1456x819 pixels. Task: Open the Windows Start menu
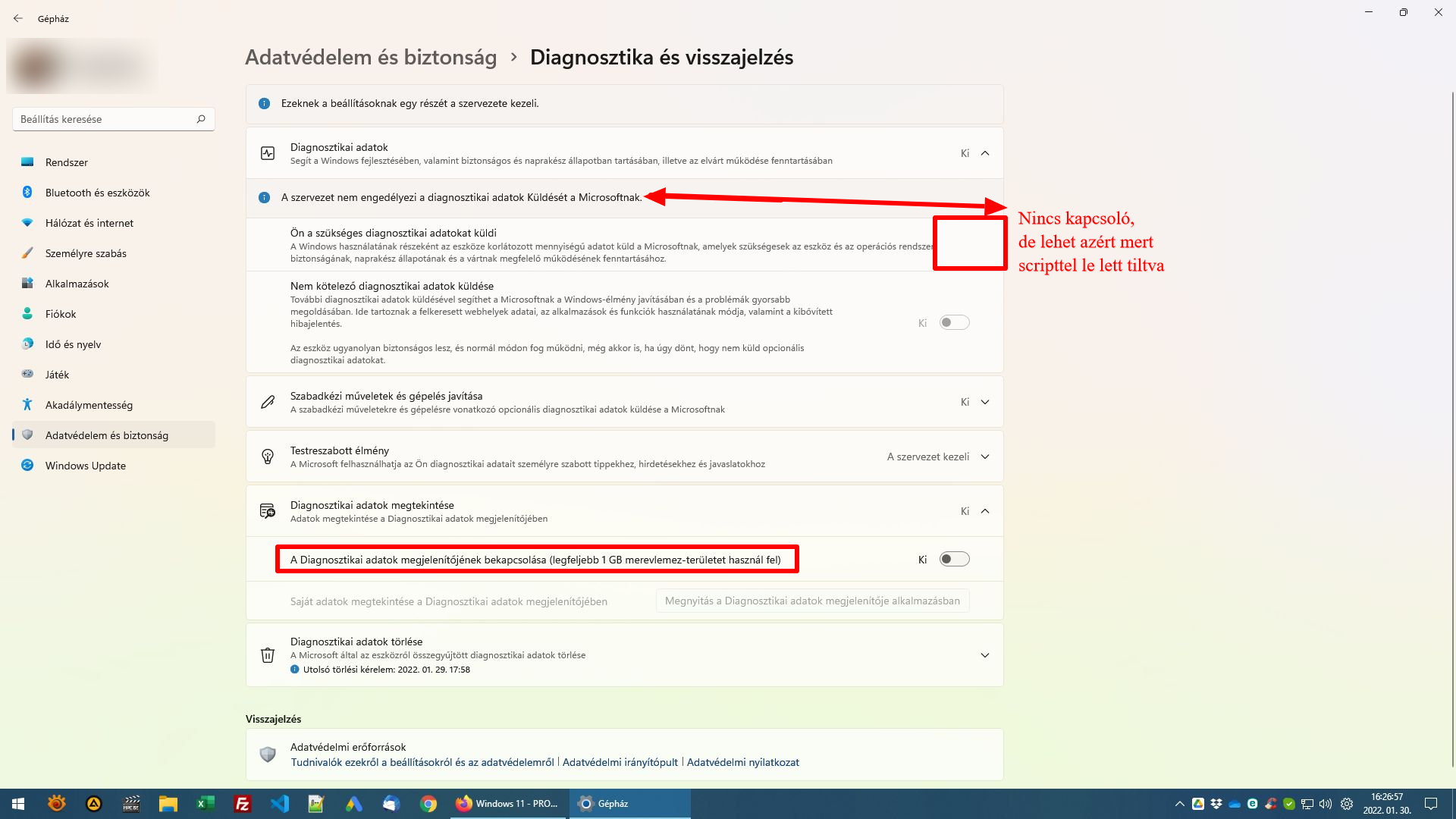point(18,804)
